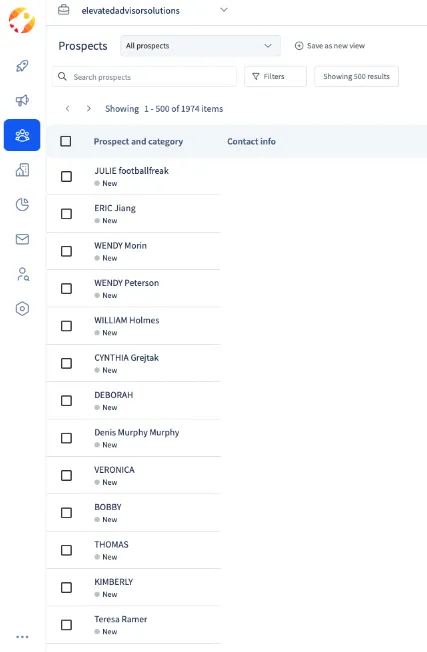Toggle the select-all checkbox in header

(66, 141)
